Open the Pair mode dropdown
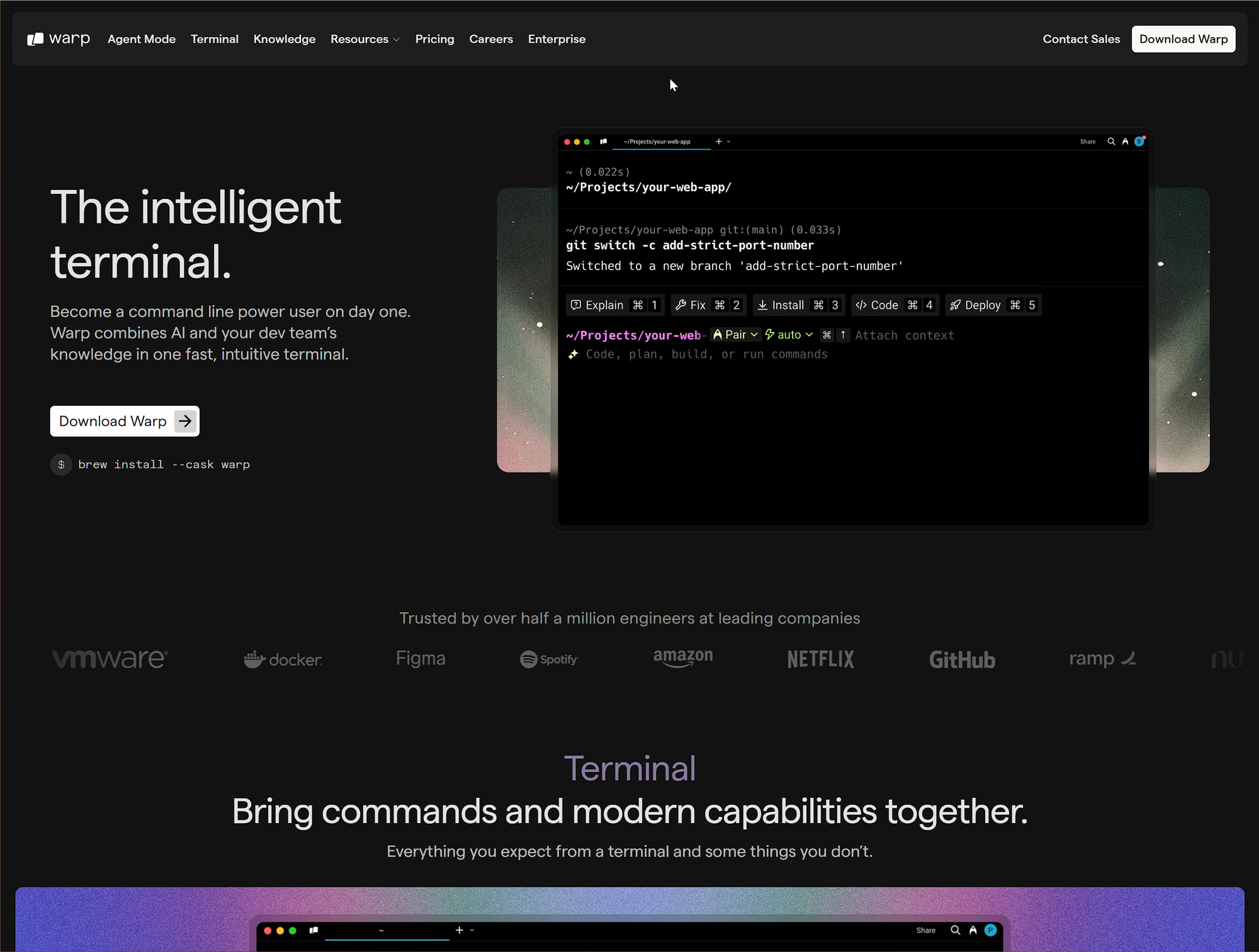Screen dimensions: 1259x952 (735, 335)
